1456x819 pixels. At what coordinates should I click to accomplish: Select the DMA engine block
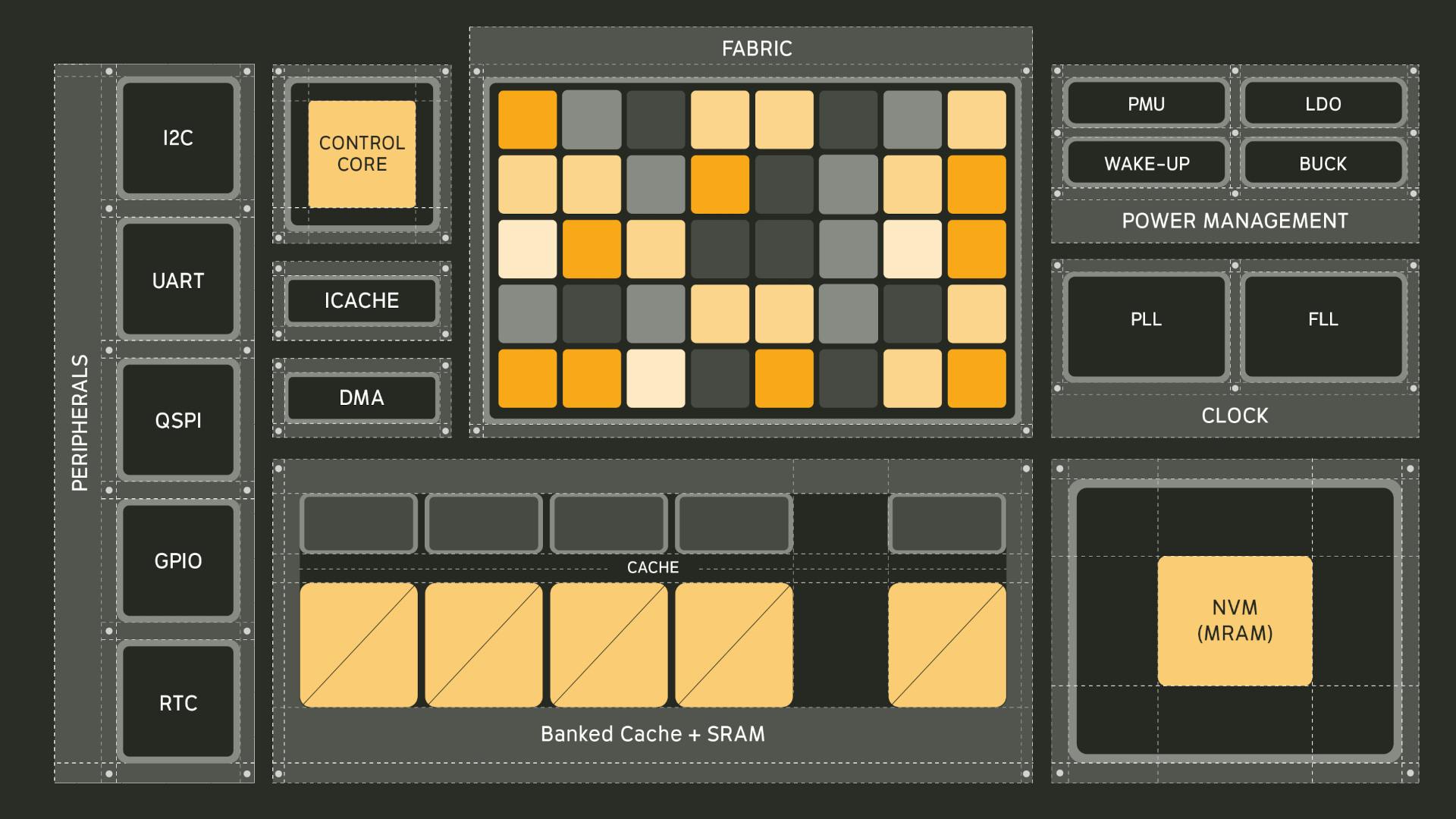coord(361,397)
